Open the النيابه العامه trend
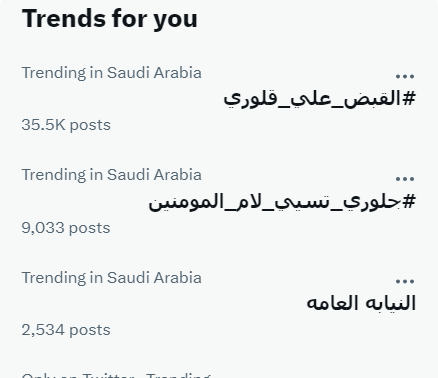Image resolution: width=438 pixels, height=378 pixels. click(x=361, y=303)
